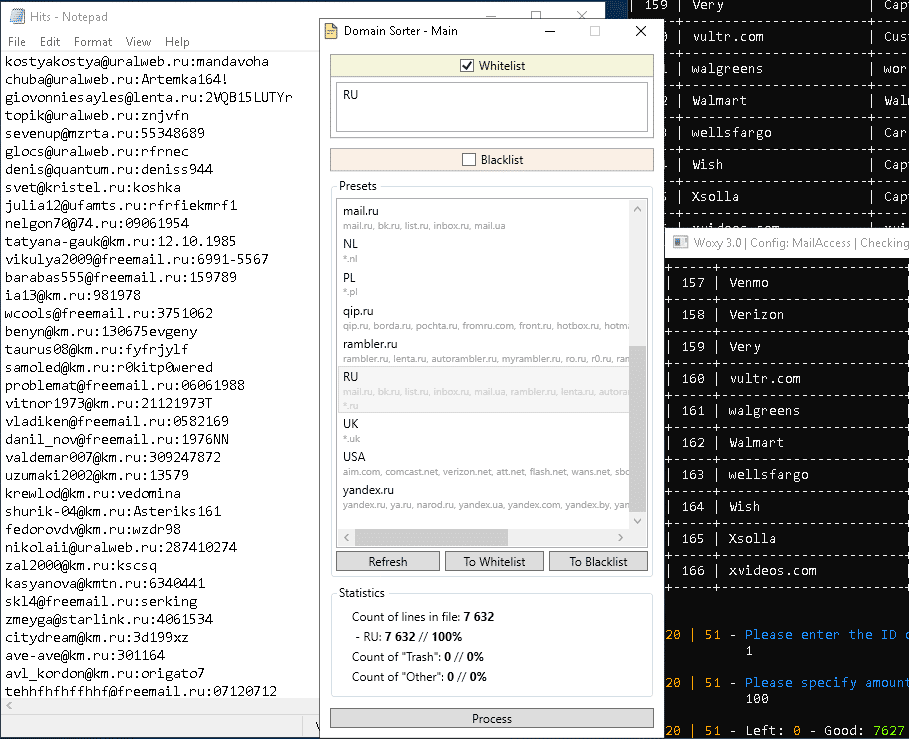Click the To Blacklist button
The height and width of the screenshot is (739, 909).
coord(598,561)
